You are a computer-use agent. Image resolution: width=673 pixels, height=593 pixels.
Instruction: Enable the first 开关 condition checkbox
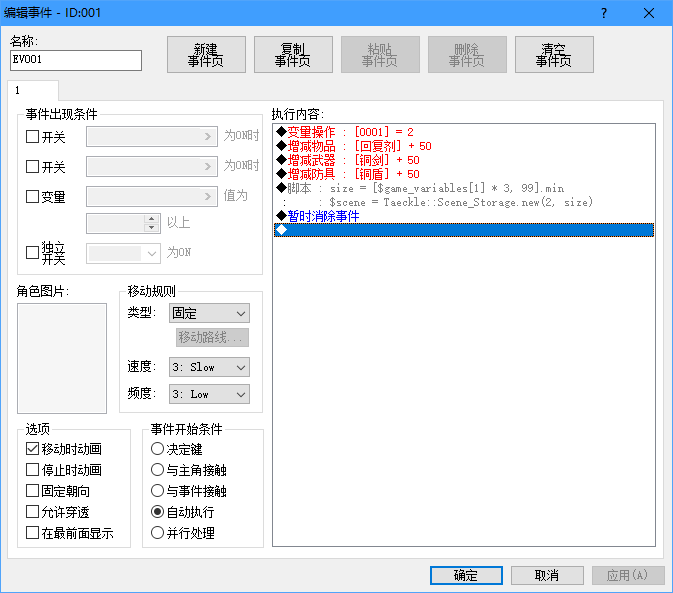pos(33,137)
